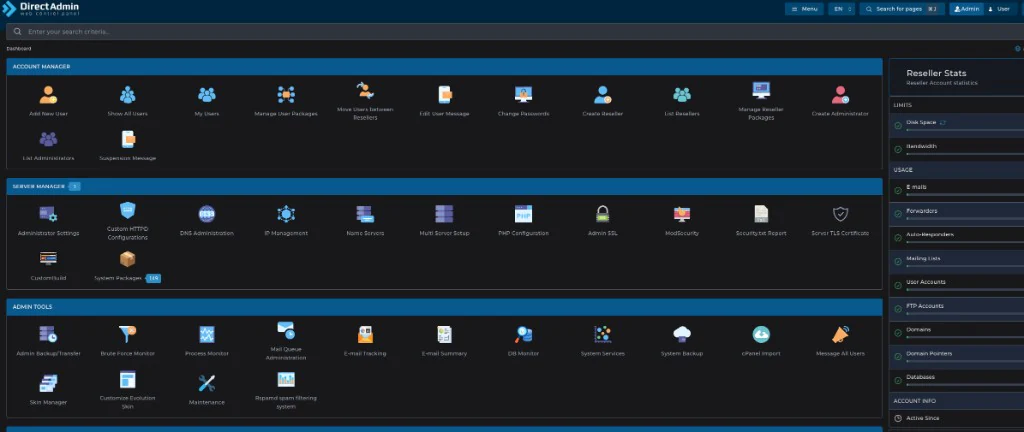Screen dimensions: 1024x432
Task: Open the PHP Configuration icon
Action: coord(523,214)
